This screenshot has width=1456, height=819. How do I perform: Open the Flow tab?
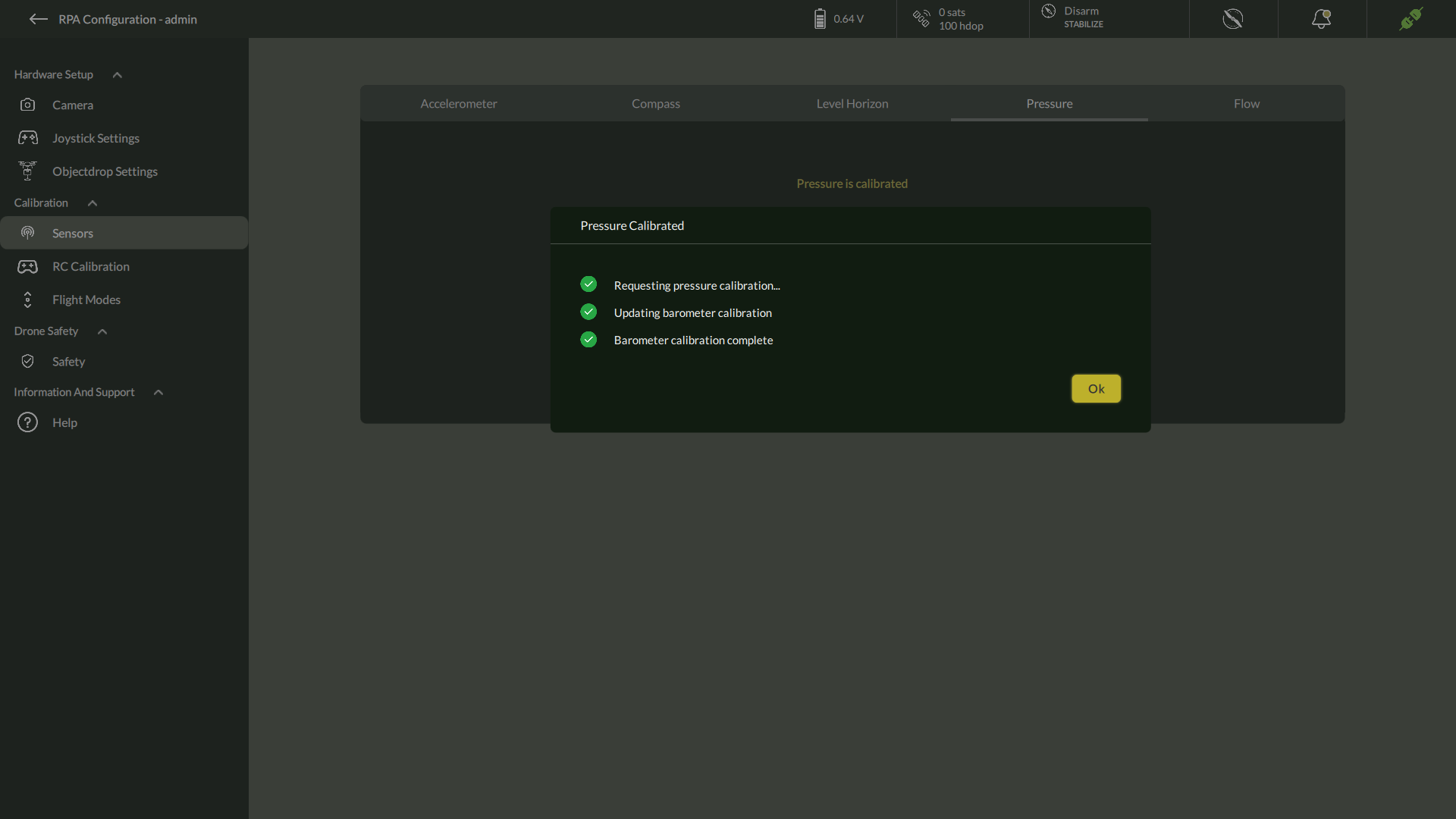coord(1247,103)
